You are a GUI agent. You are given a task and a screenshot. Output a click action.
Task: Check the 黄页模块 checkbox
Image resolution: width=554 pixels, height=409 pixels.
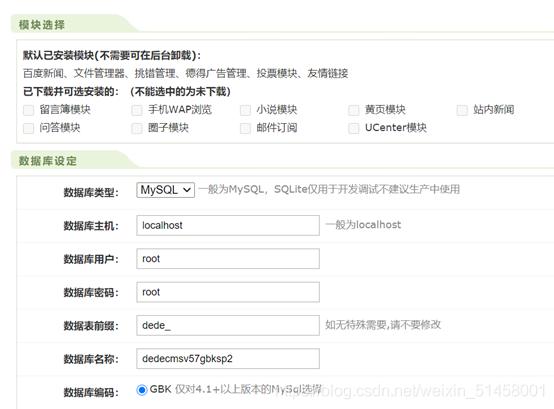click(x=354, y=111)
